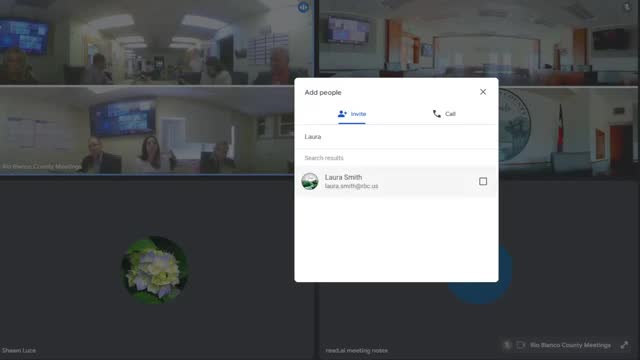Click the expand arrows icon at bottom right
Image resolution: width=640 pixels, height=360 pixels.
coord(624,345)
